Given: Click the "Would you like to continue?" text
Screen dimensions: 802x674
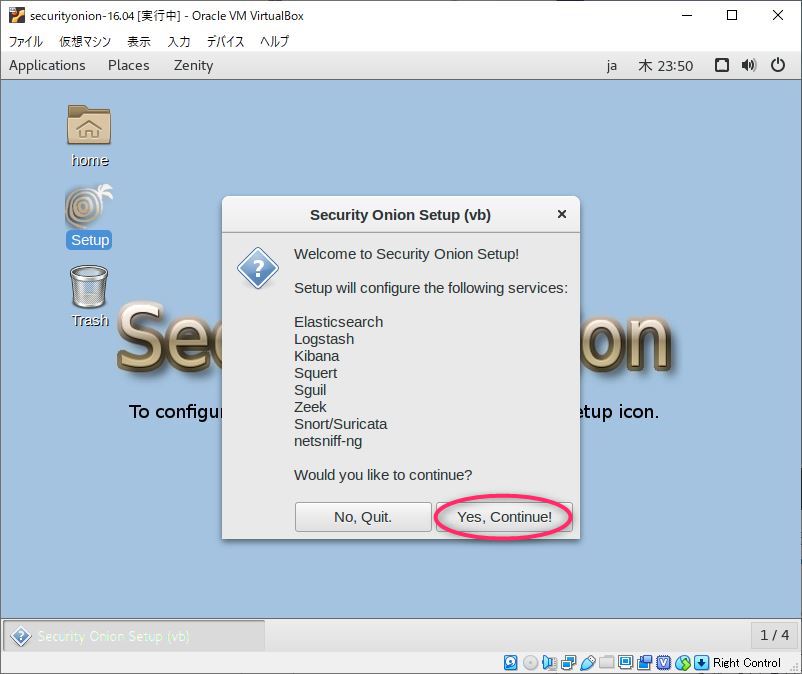Looking at the screenshot, I should click(x=383, y=475).
